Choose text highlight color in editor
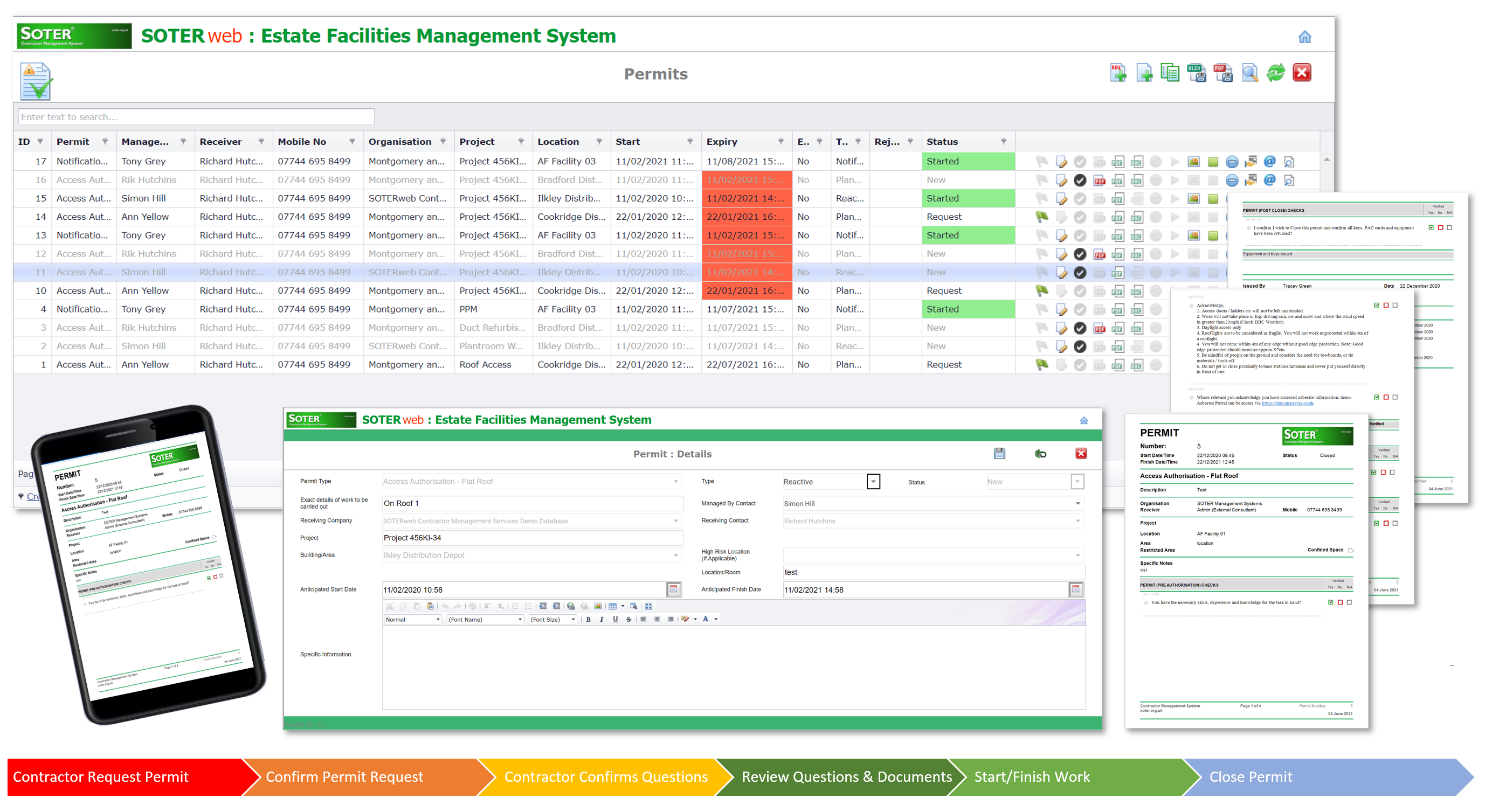1485x812 pixels. [685, 619]
